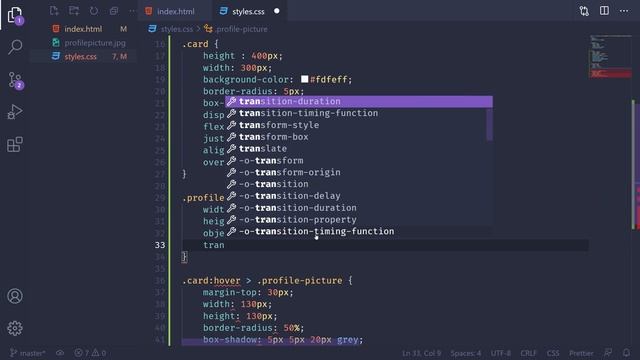This screenshot has height=360, width=640.
Task: Open notifications bell in status bar
Action: click(627, 353)
